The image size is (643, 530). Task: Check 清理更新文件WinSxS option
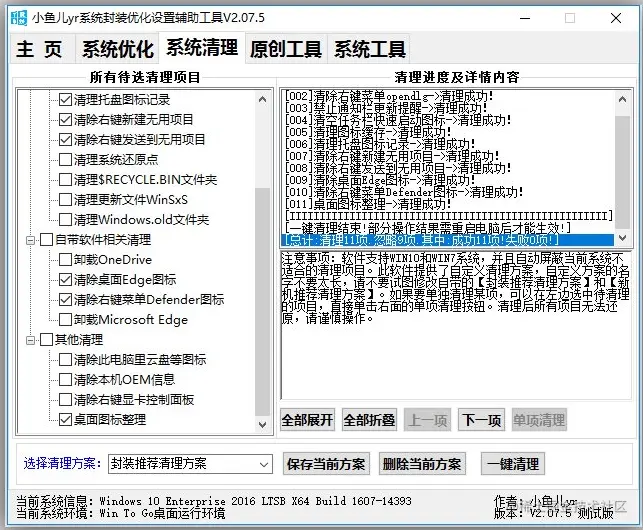pyautogui.click(x=66, y=199)
